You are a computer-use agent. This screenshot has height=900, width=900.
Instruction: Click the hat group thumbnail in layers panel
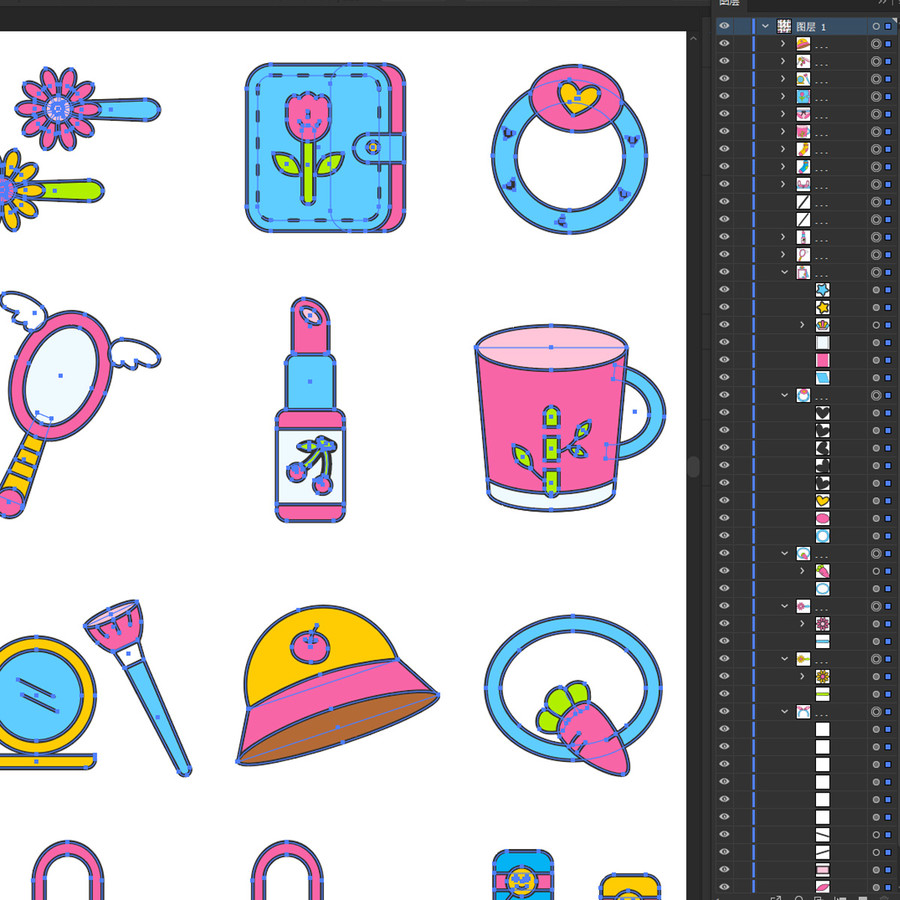point(803,44)
